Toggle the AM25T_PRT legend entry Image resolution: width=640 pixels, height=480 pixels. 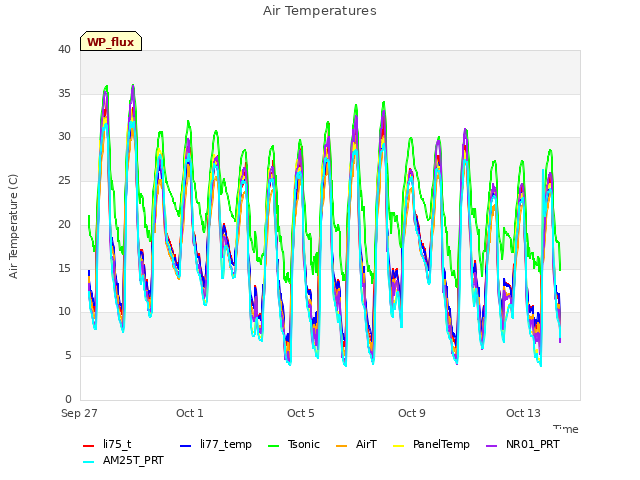[123, 461]
